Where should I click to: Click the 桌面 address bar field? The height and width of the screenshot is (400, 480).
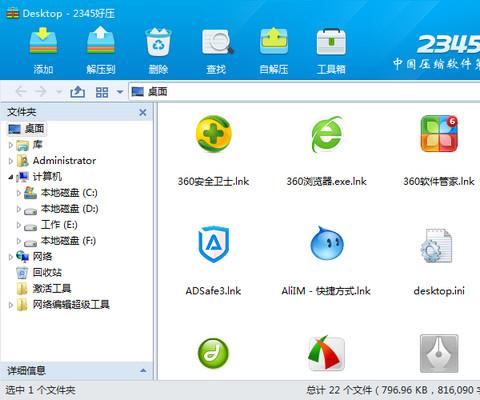click(x=304, y=91)
